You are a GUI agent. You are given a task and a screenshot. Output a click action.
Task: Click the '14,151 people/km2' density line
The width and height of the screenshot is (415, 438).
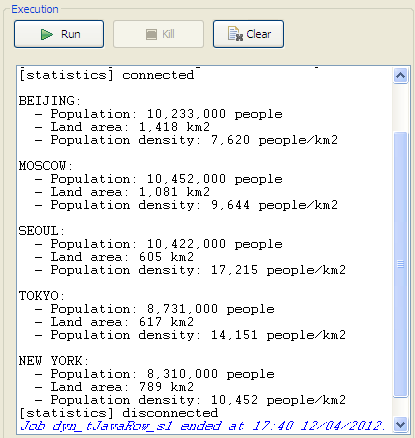[190, 335]
